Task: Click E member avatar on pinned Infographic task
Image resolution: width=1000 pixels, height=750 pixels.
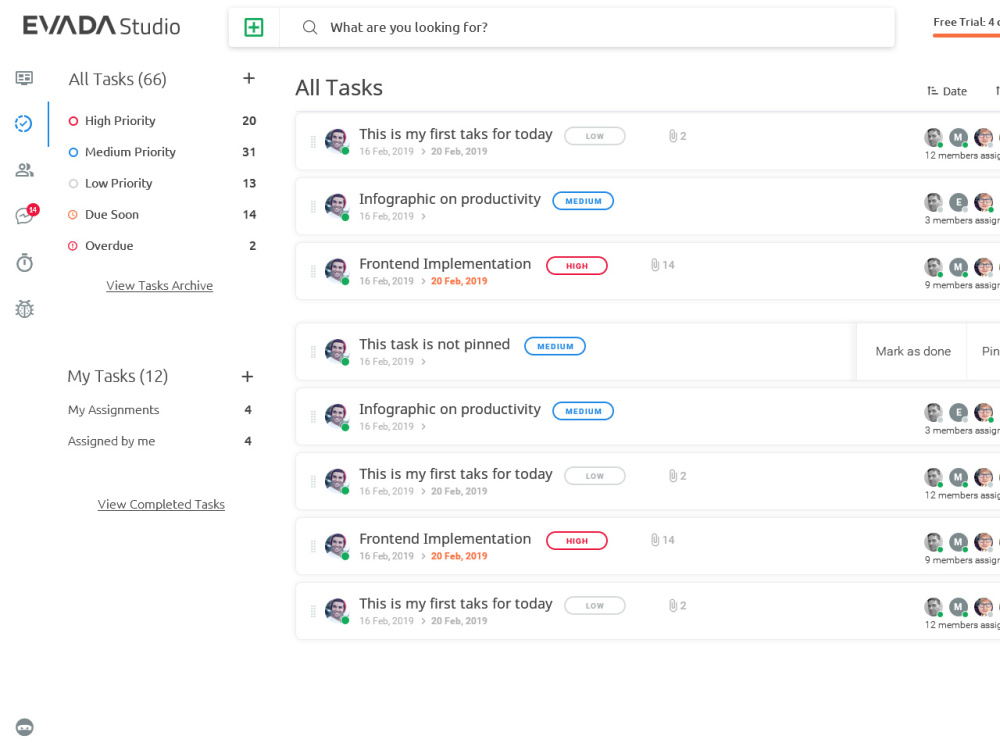Action: pyautogui.click(x=958, y=202)
